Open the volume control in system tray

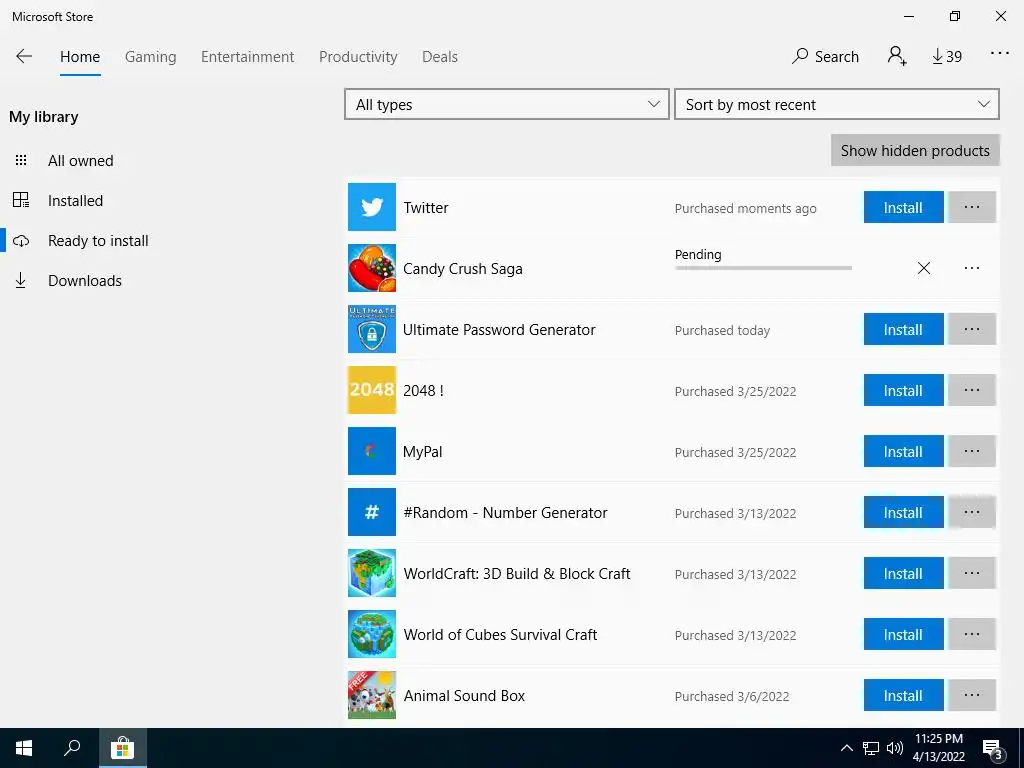click(895, 748)
